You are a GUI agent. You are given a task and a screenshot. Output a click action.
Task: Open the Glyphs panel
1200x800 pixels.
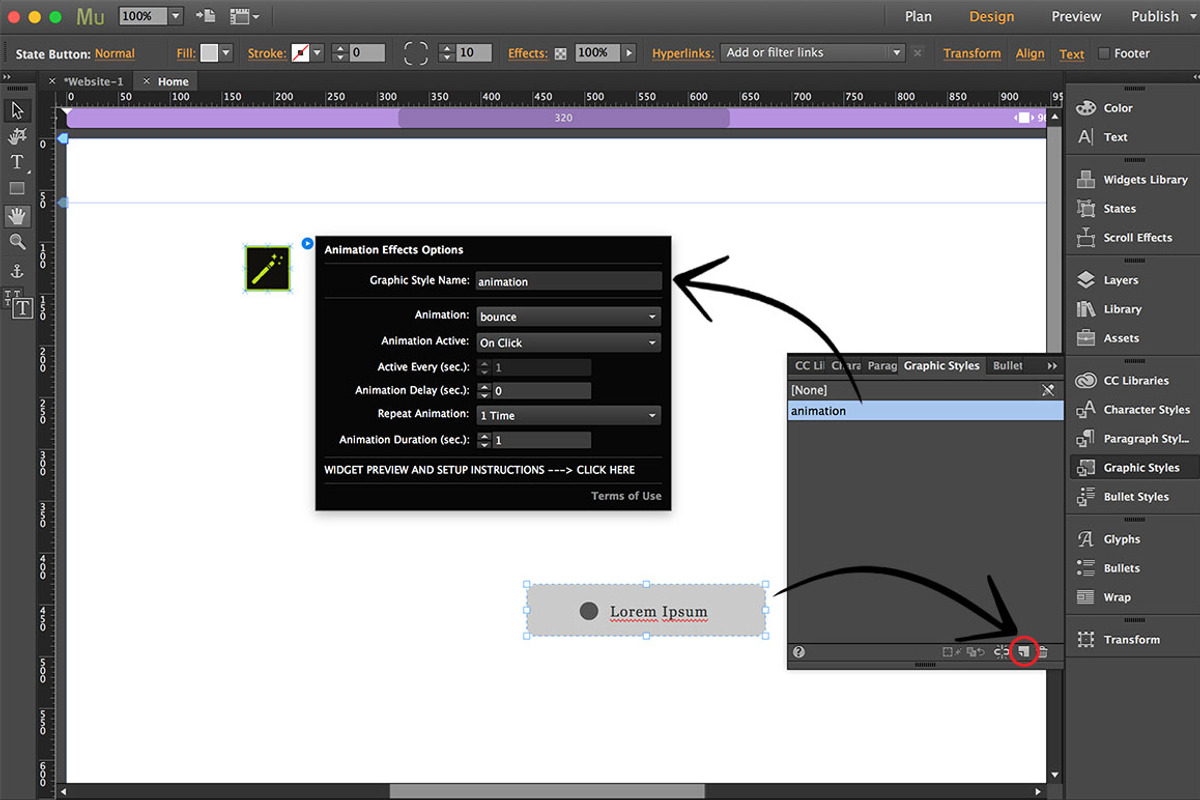(1108, 540)
